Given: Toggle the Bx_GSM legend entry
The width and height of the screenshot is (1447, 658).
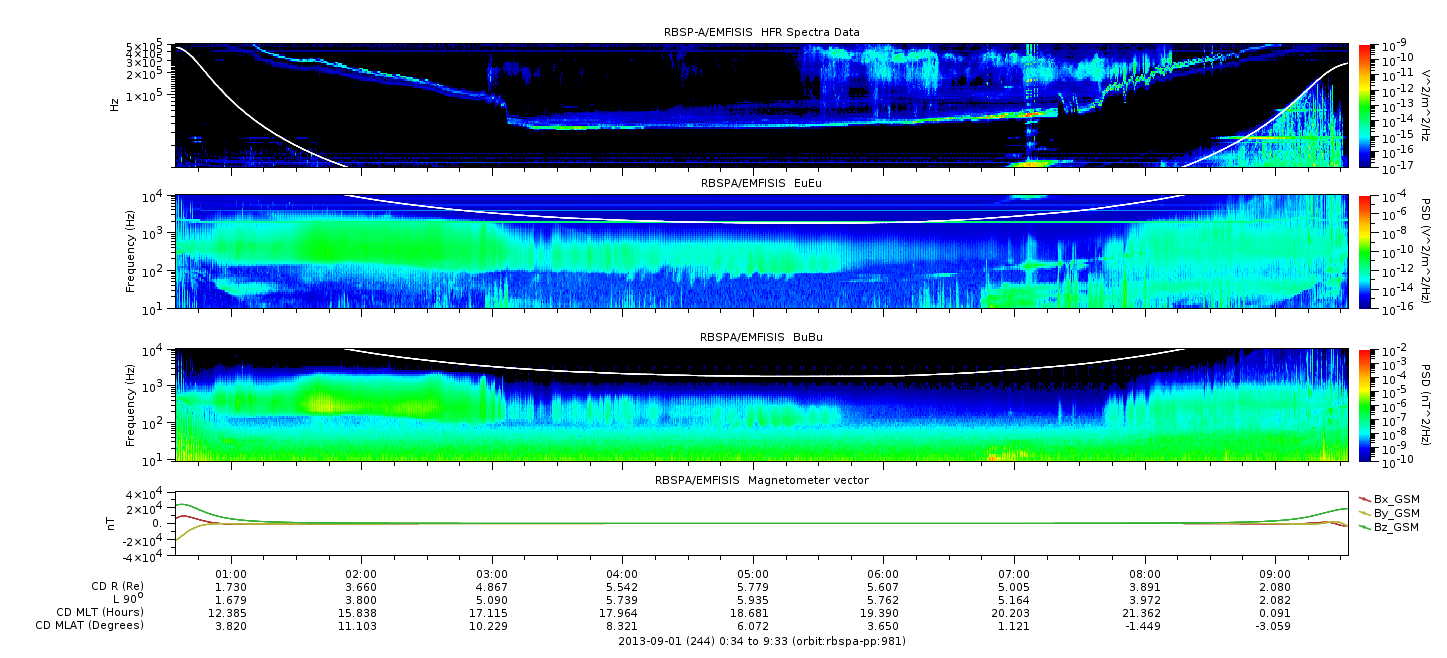Looking at the screenshot, I should point(1395,498).
